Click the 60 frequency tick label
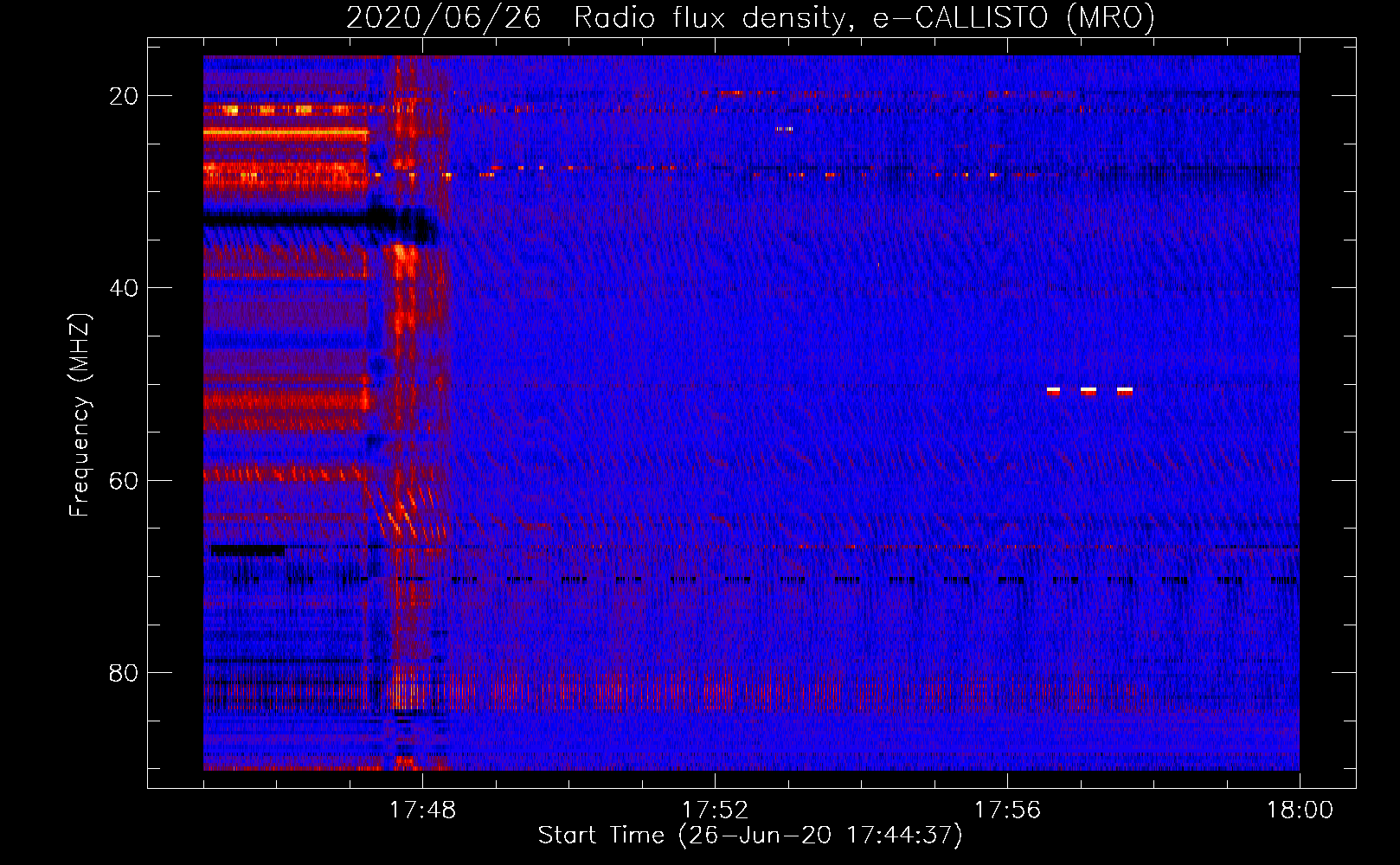Image resolution: width=1400 pixels, height=865 pixels. click(x=124, y=480)
